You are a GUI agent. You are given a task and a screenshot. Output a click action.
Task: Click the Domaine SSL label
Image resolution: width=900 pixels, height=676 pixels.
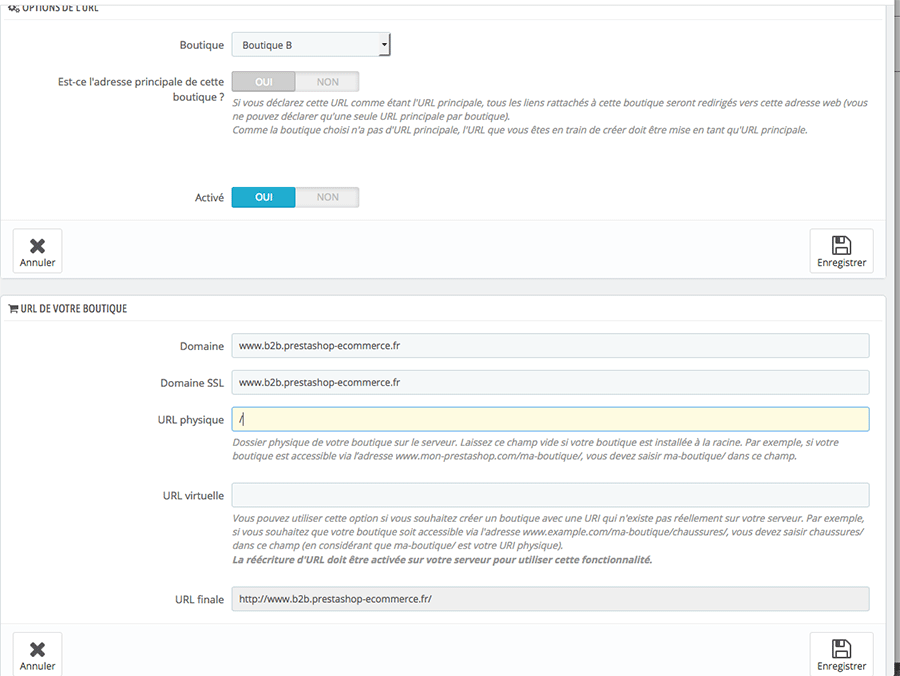pyautogui.click(x=192, y=383)
